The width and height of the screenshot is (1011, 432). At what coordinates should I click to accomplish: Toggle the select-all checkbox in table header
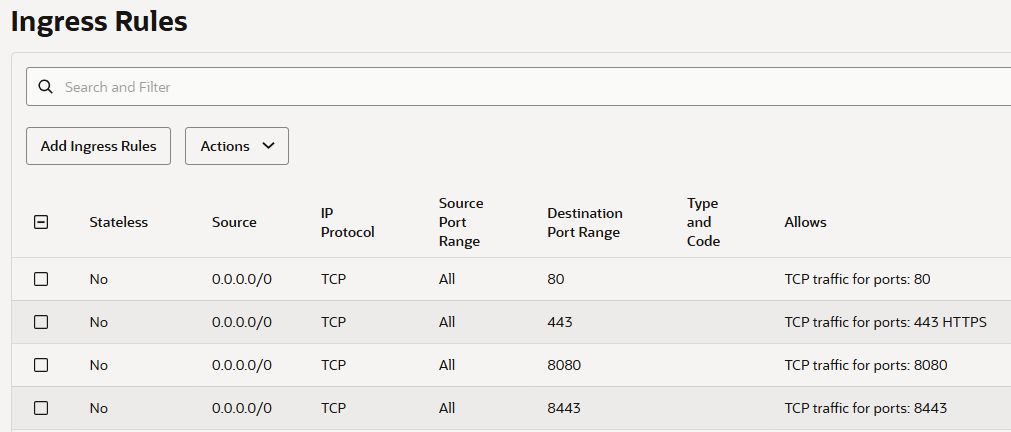41,222
